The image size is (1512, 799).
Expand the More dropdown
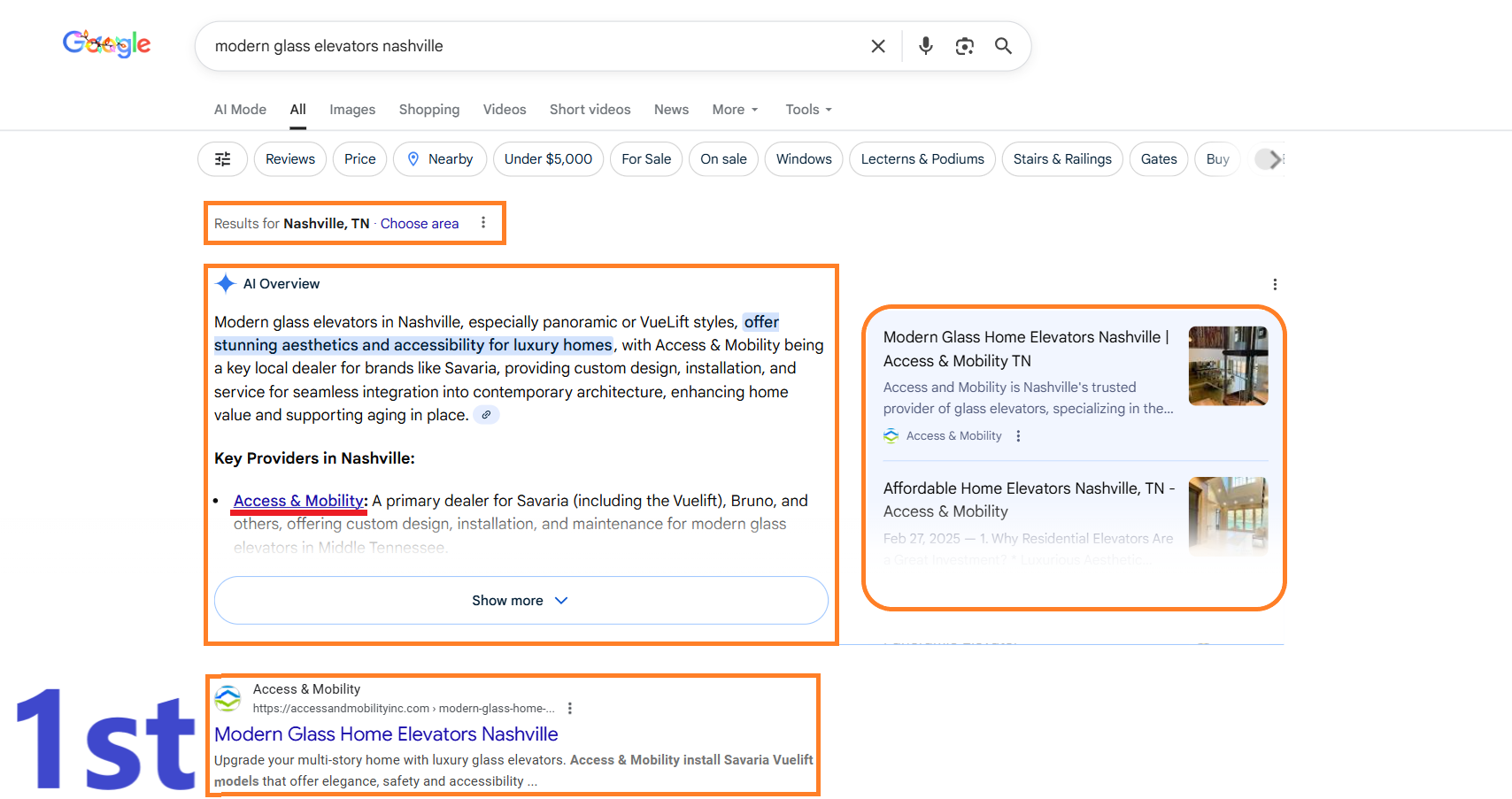tap(736, 110)
